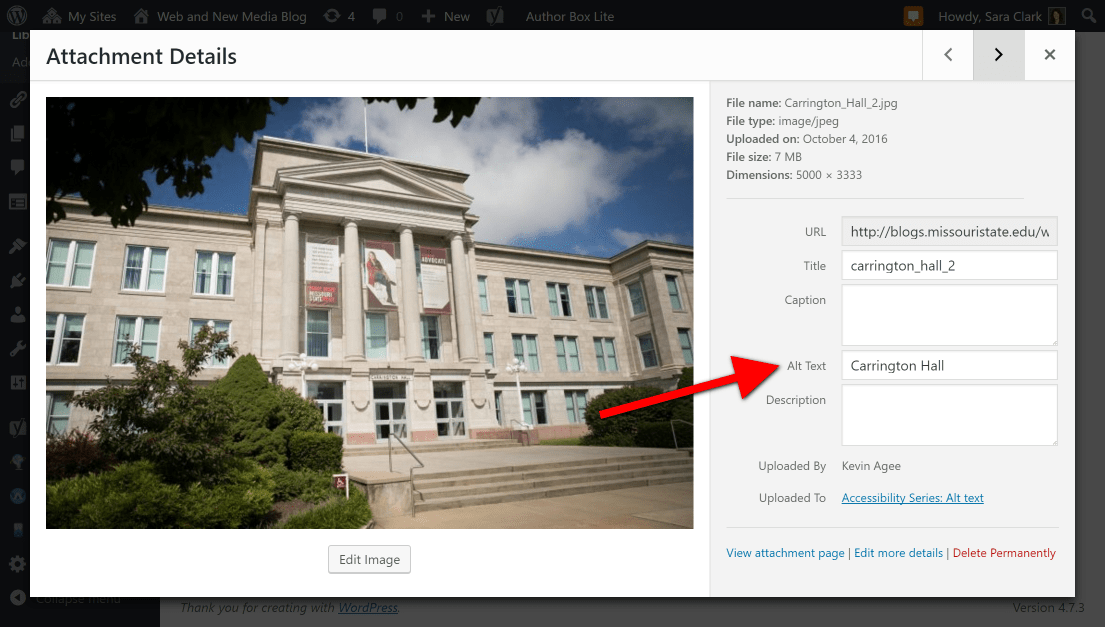This screenshot has height=627, width=1105.
Task: Open the WordPress logo menu
Action: click(x=17, y=15)
